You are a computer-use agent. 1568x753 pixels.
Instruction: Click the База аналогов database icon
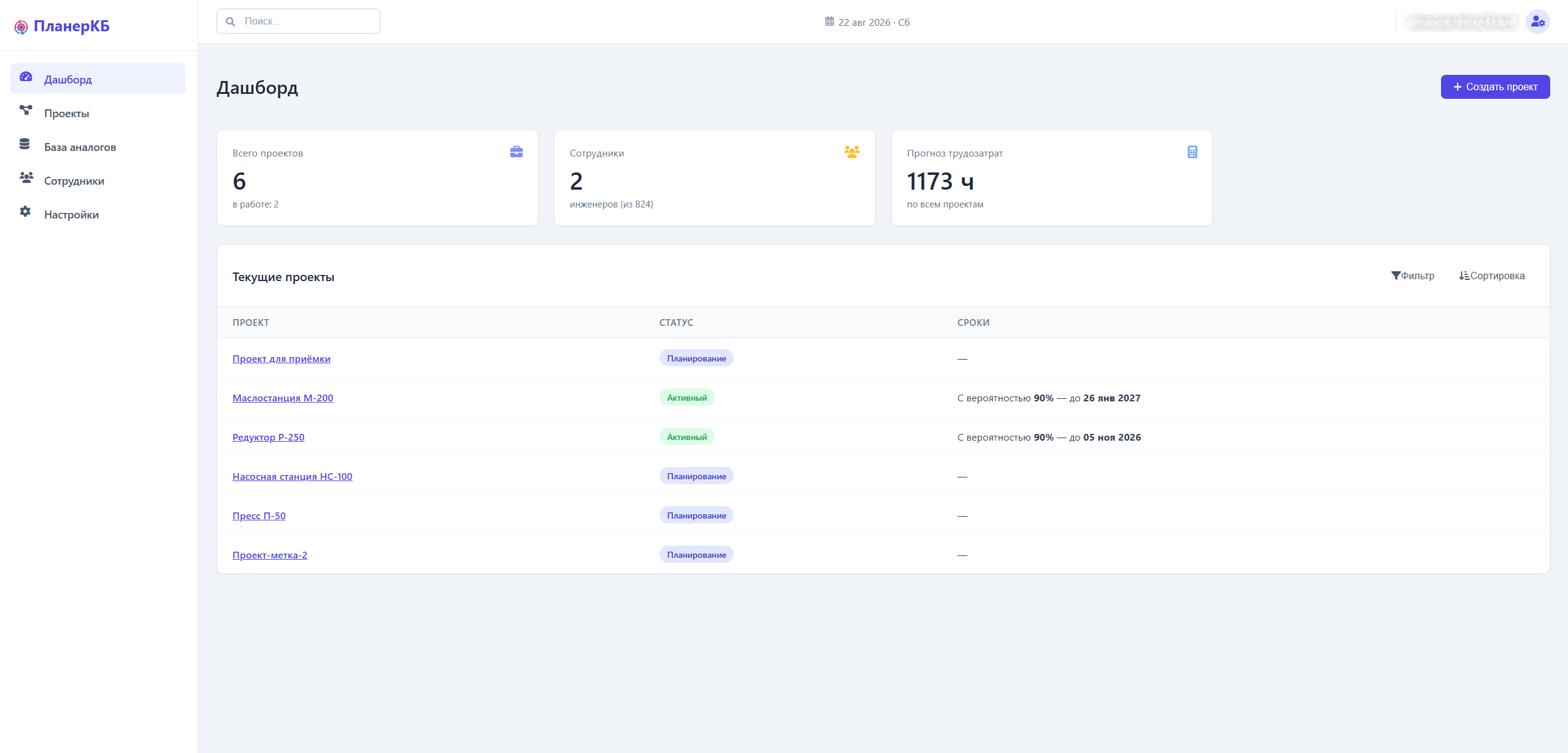click(25, 144)
